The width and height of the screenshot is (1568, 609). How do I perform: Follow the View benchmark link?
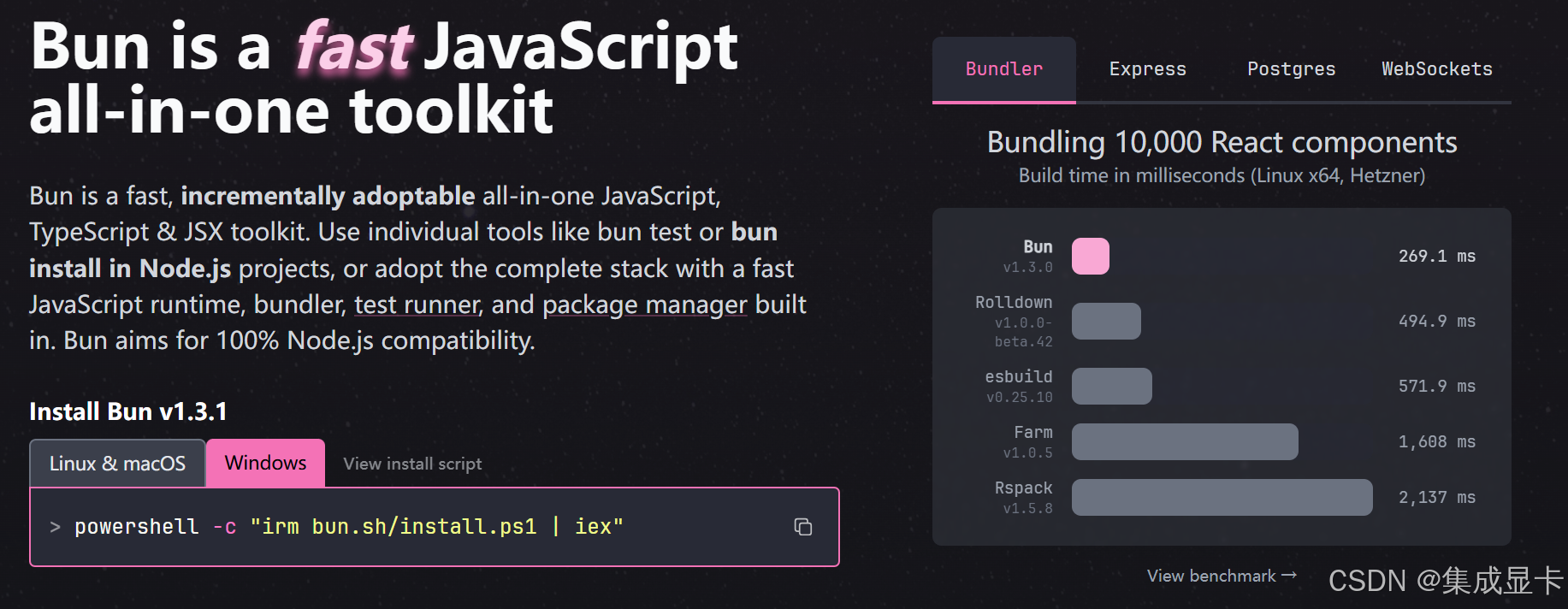[x=1222, y=576]
